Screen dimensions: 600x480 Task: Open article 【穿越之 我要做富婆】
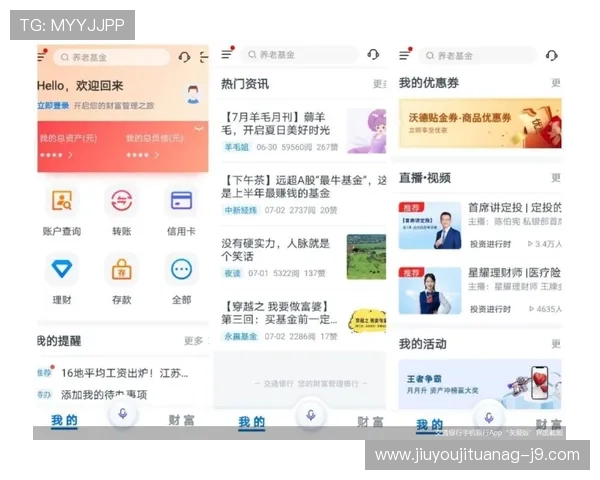pos(279,313)
